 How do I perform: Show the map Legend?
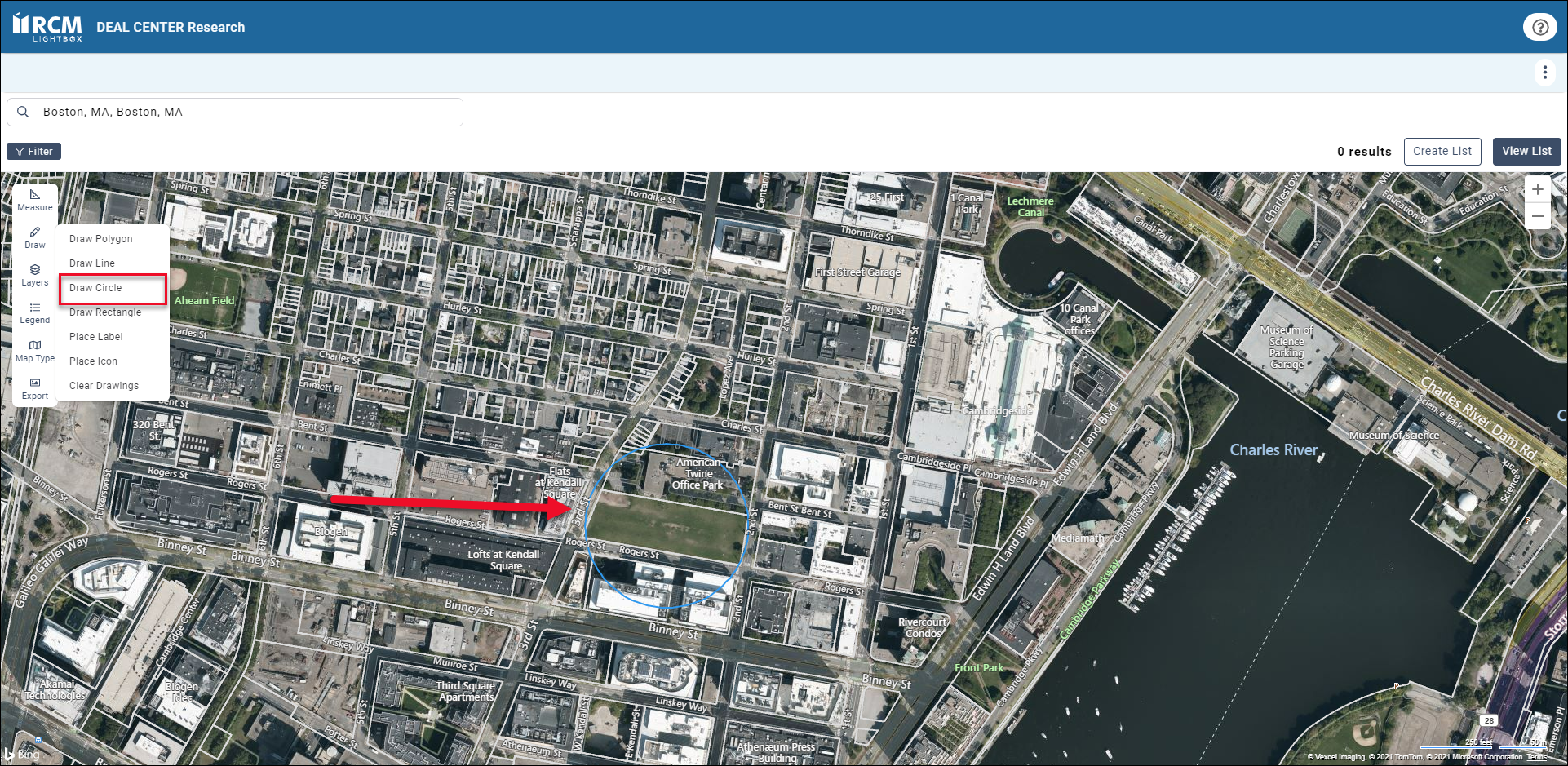coord(34,312)
